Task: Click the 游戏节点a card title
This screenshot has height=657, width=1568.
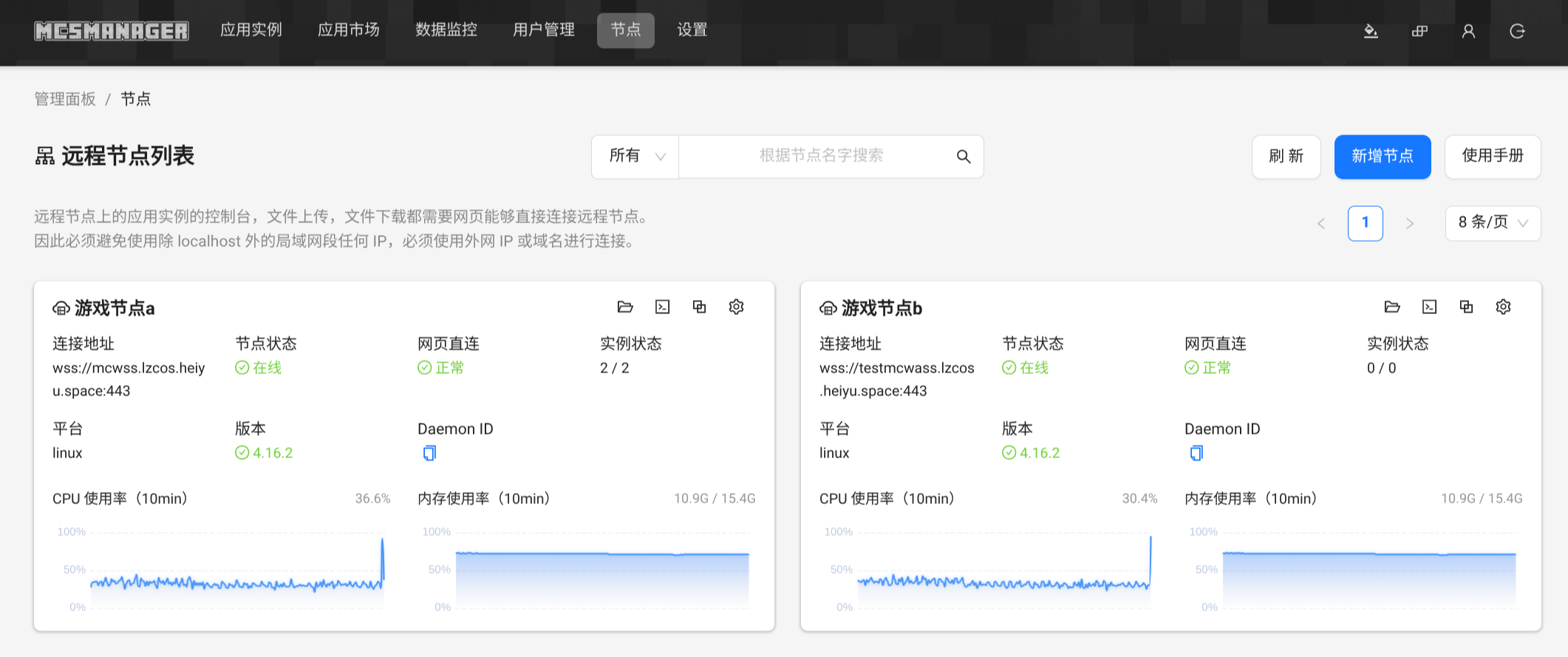Action: pos(115,308)
